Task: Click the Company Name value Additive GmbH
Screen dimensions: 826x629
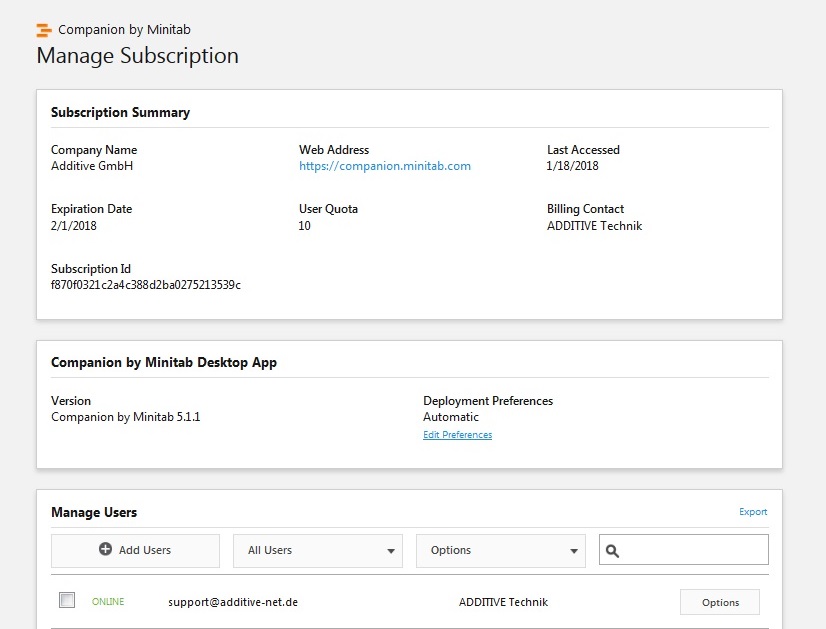Action: click(x=92, y=166)
